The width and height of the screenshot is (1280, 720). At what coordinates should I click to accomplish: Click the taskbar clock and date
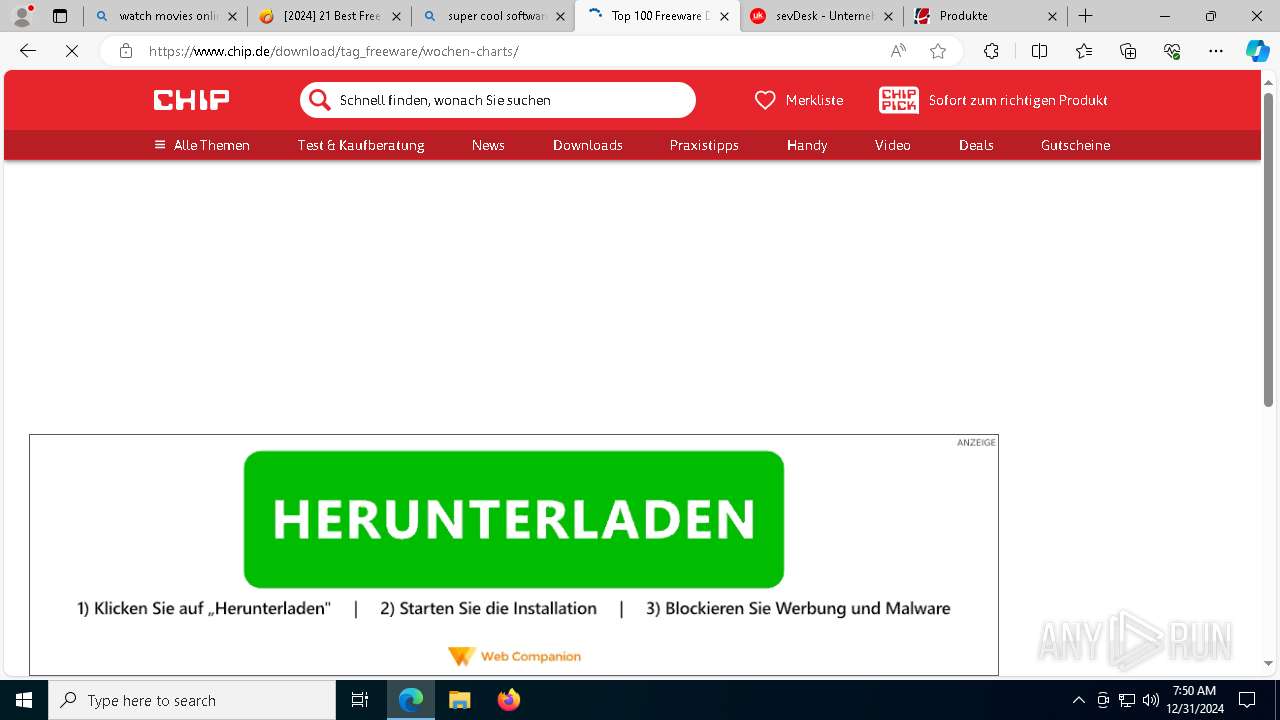[1197, 700]
